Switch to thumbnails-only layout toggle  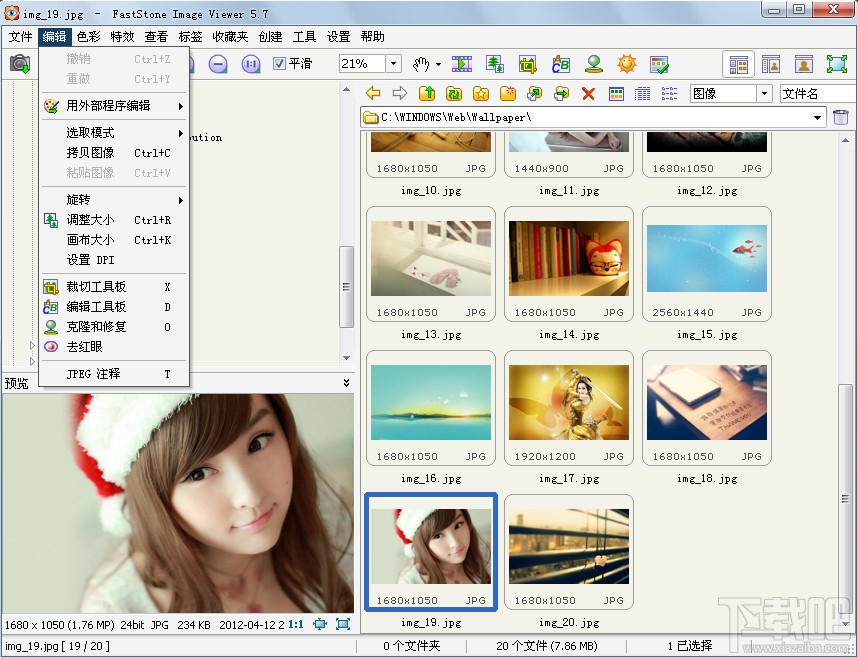(x=738, y=64)
